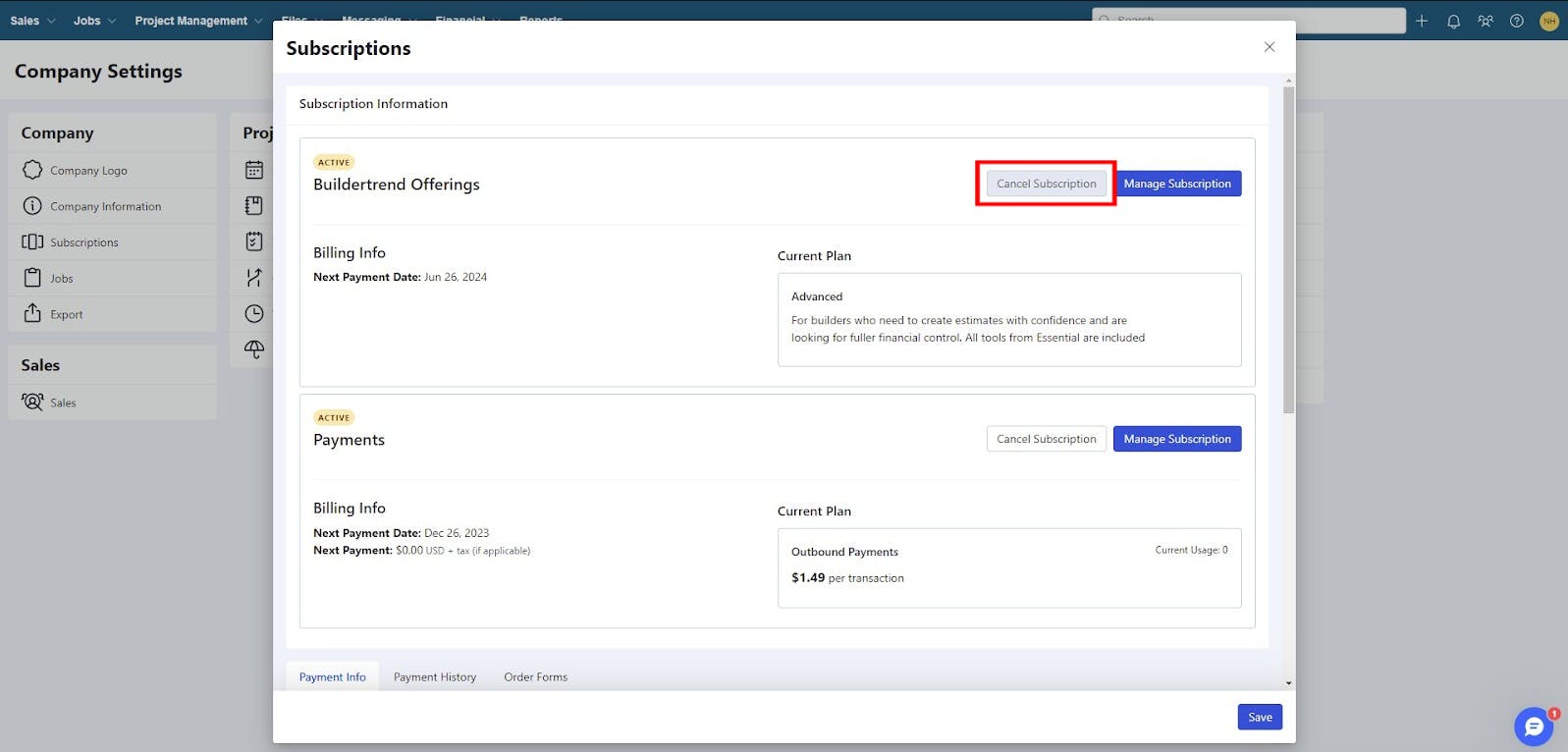1568x752 pixels.
Task: Open notifications bell icon
Action: click(1453, 21)
